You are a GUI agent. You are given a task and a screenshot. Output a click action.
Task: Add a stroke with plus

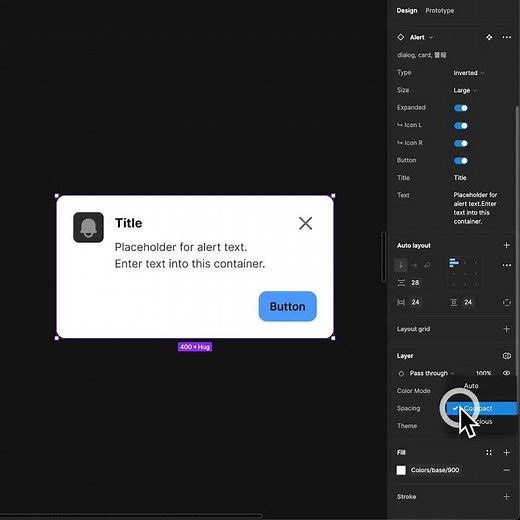point(506,497)
